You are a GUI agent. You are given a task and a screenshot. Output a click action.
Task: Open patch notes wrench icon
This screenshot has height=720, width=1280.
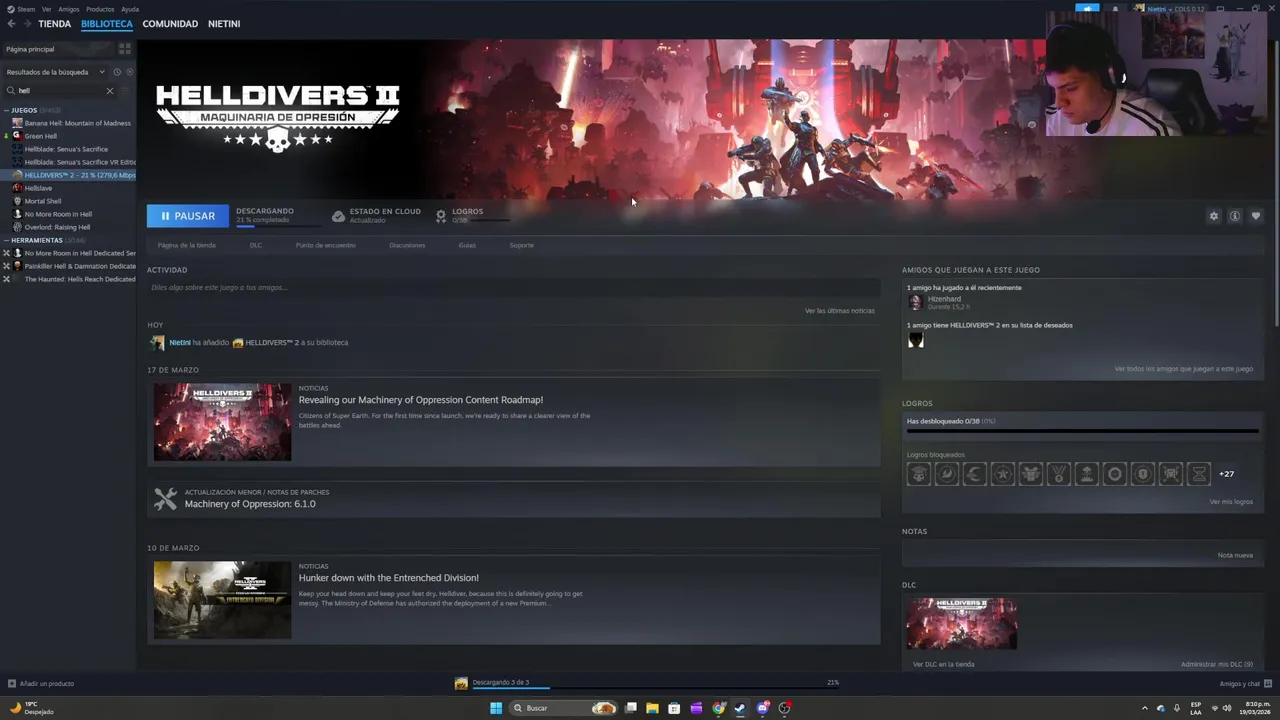click(165, 498)
